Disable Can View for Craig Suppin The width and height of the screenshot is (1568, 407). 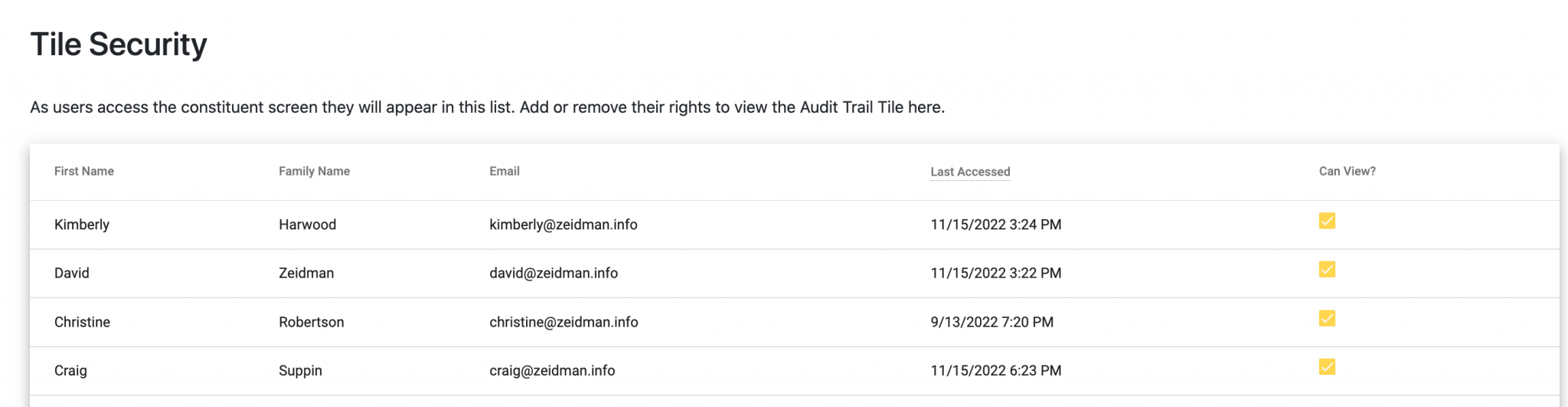coord(1327,367)
